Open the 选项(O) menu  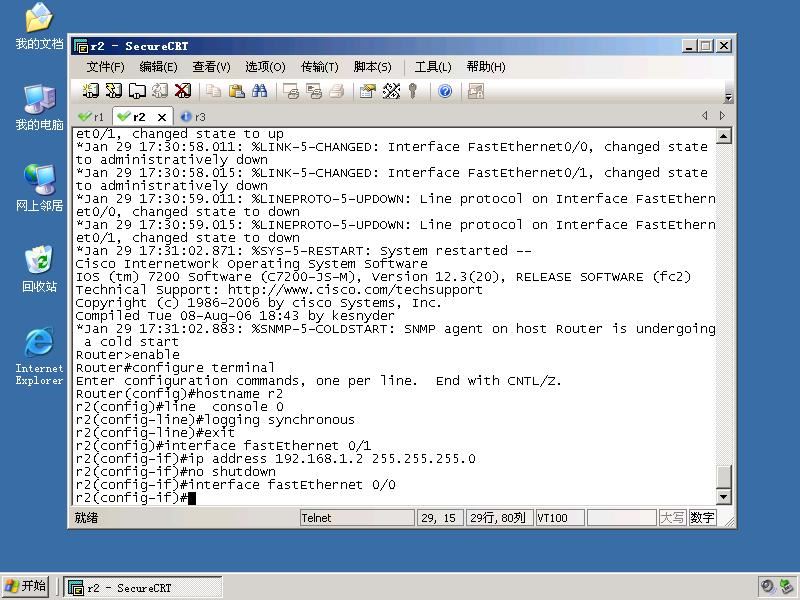tap(265, 67)
